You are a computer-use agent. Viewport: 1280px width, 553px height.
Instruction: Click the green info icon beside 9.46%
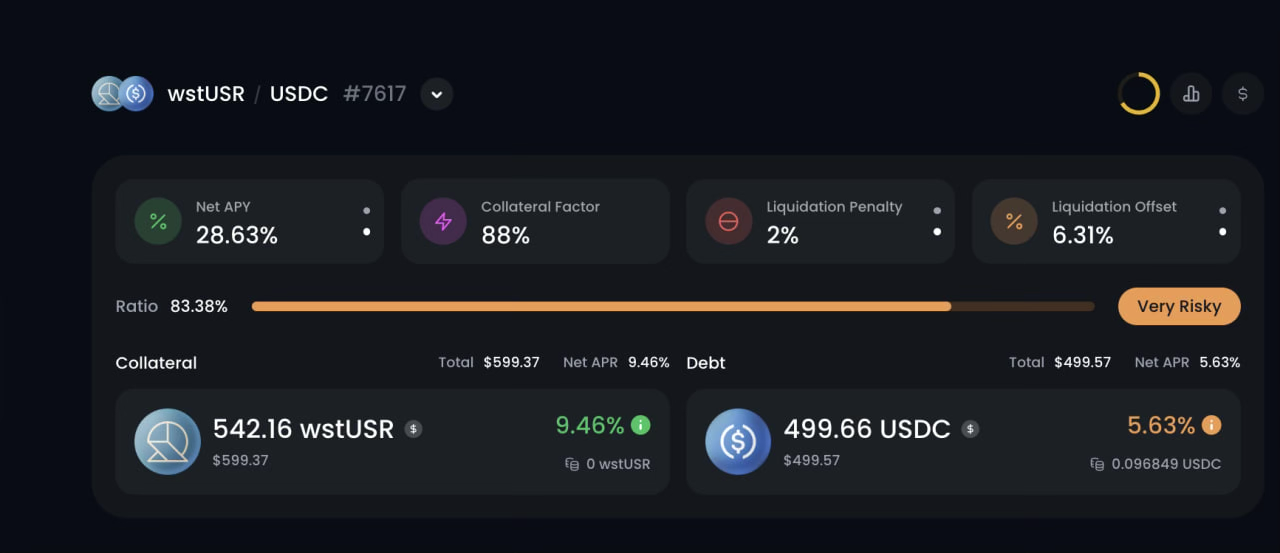pos(641,425)
